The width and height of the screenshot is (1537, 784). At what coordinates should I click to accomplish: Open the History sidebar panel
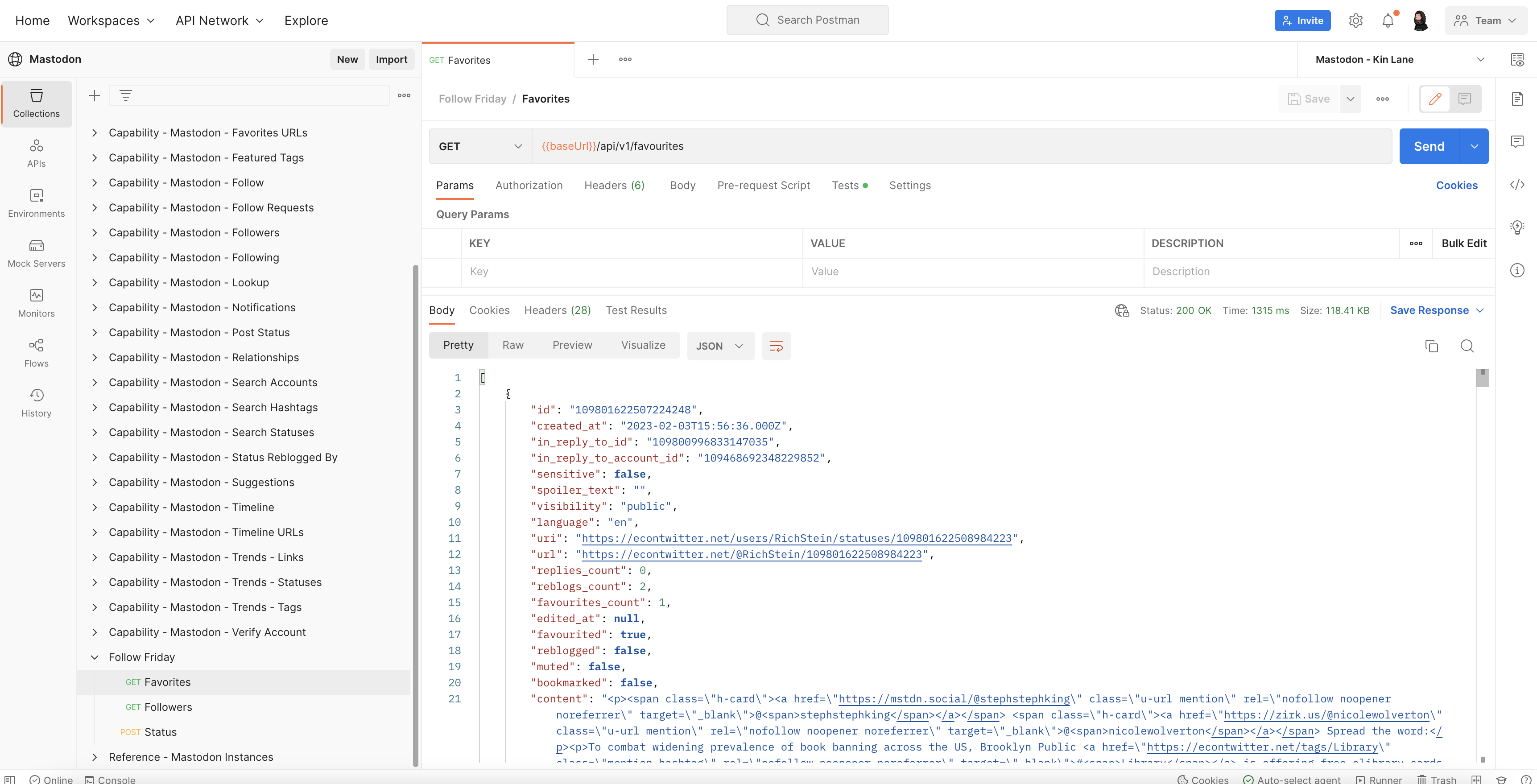coord(37,403)
